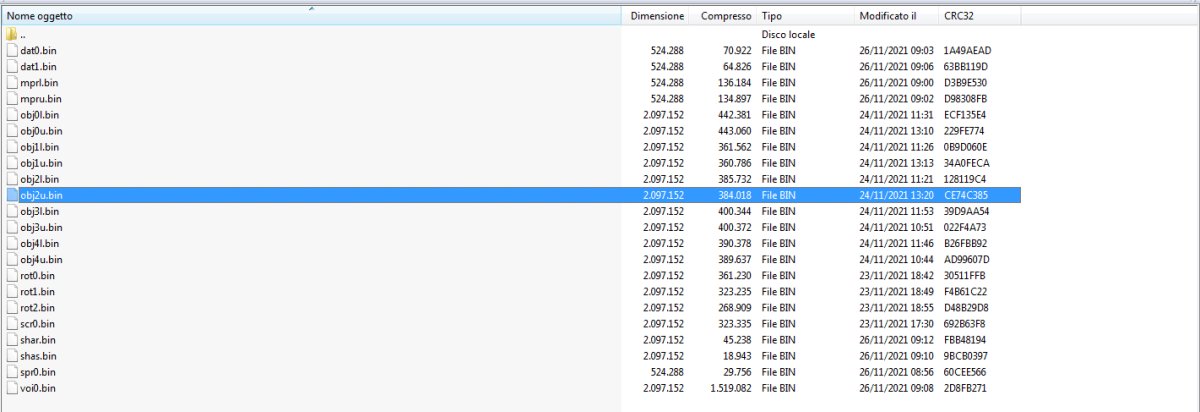Select the file name mpru.bin
The image size is (1200, 412).
(39, 98)
